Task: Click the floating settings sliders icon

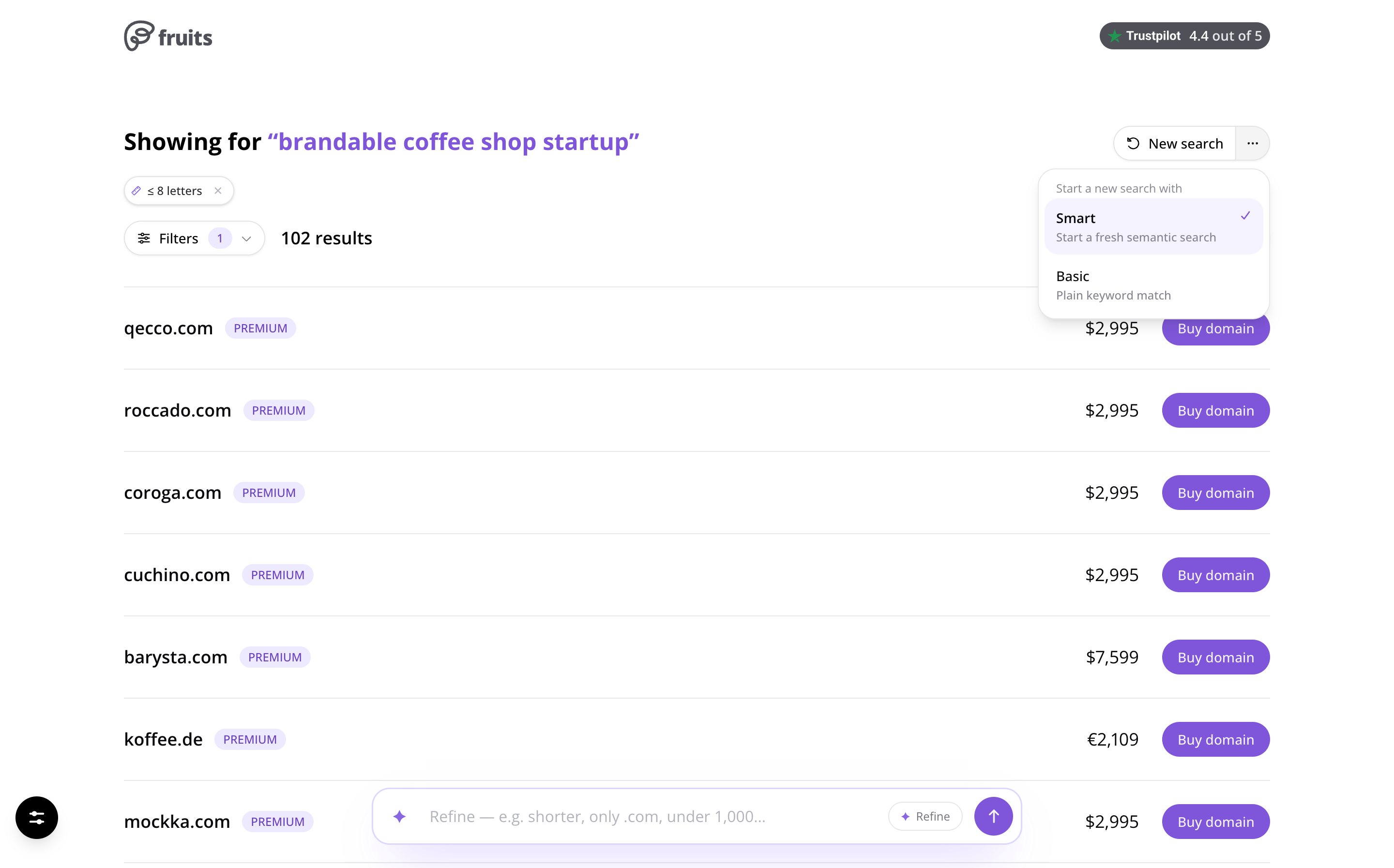Action: (37, 818)
